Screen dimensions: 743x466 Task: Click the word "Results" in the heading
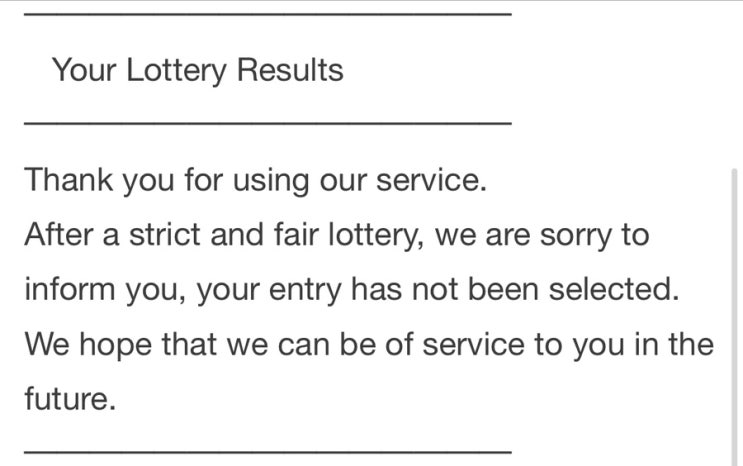pos(290,70)
